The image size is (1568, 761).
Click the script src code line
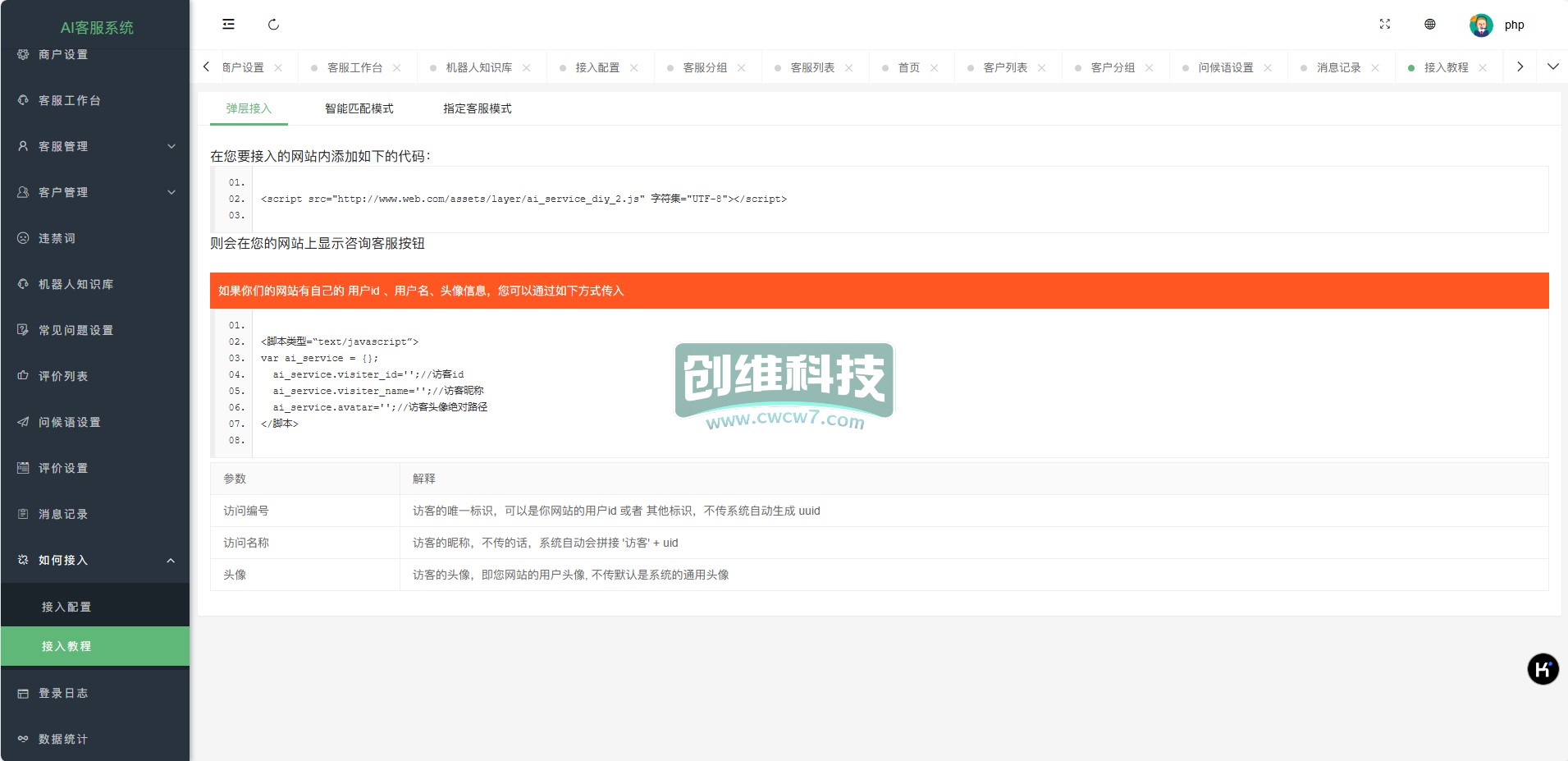523,199
